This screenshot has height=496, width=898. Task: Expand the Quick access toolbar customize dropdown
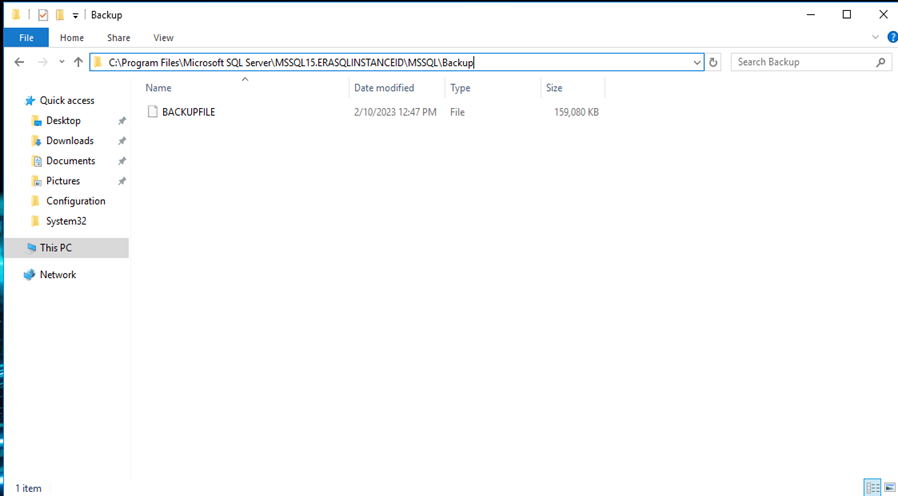(x=75, y=16)
